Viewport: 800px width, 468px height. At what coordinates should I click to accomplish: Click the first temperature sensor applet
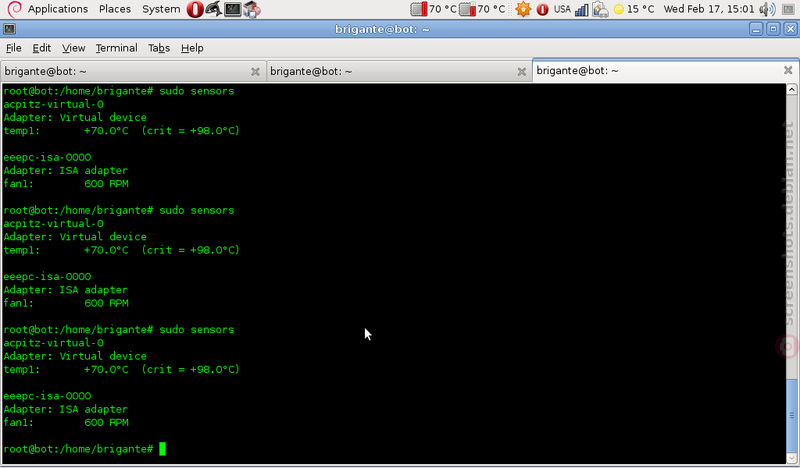tap(433, 9)
